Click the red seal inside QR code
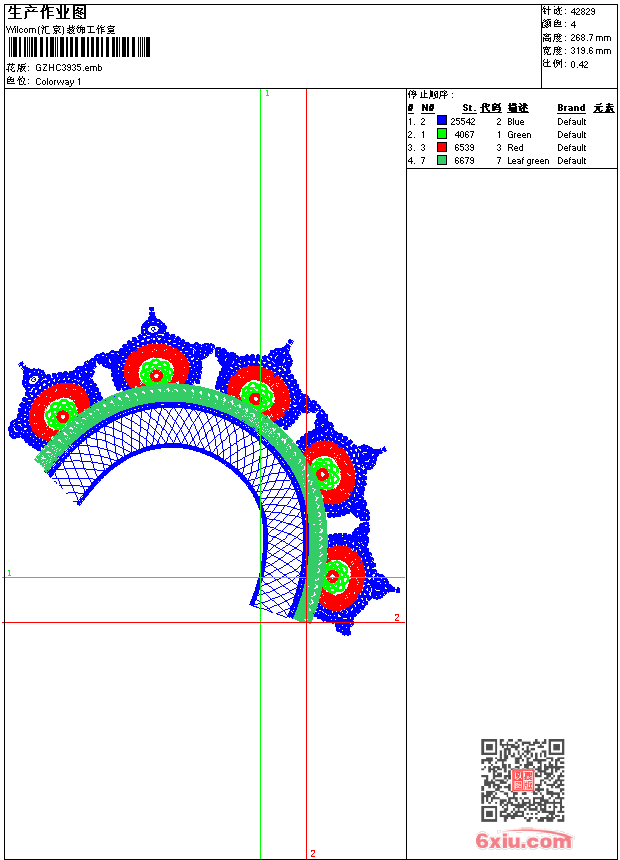 522,781
